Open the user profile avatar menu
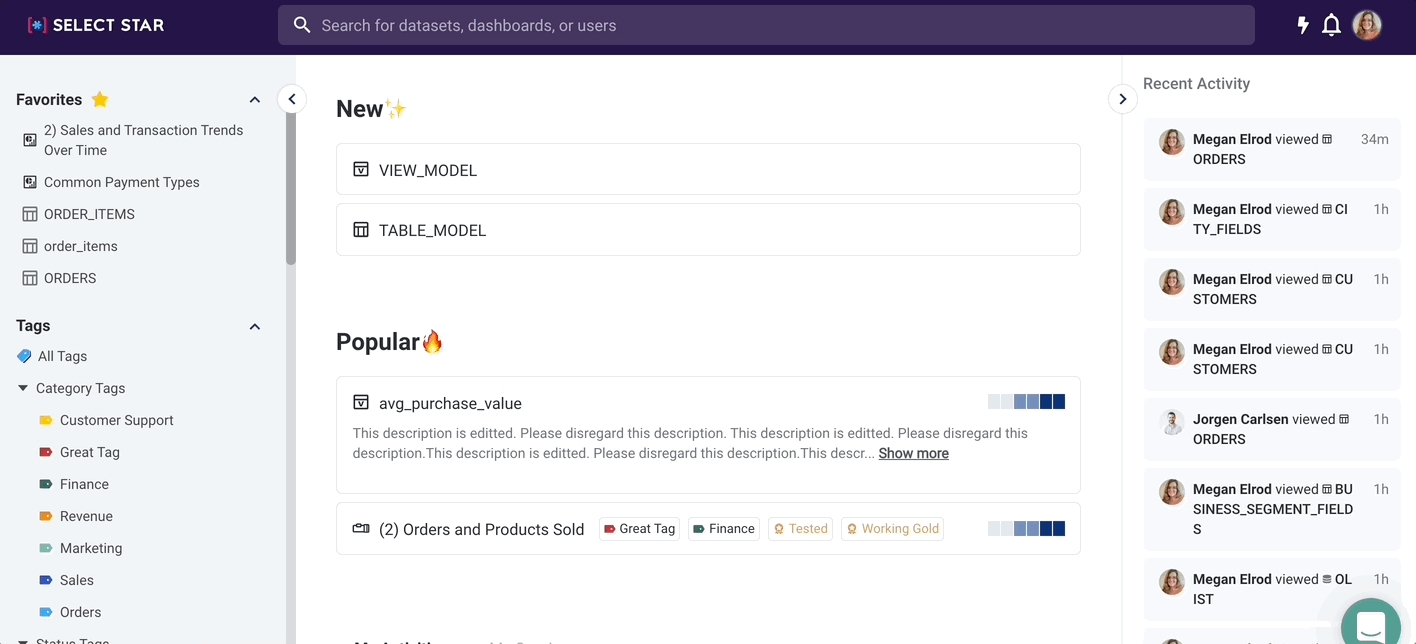This screenshot has width=1416, height=644. pos(1367,25)
